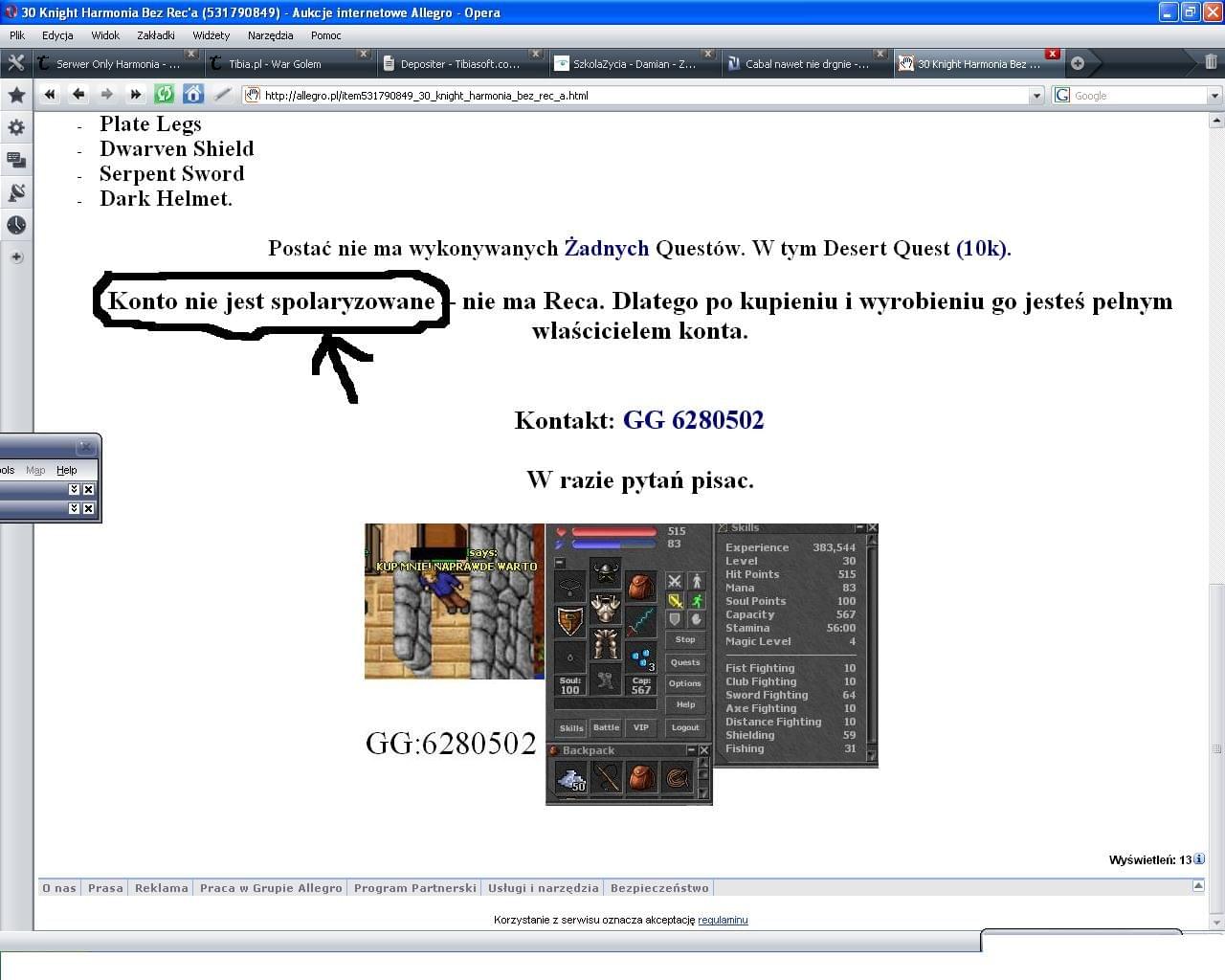The width and height of the screenshot is (1225, 980).
Task: Open the Reklama footer link
Action: coord(161,887)
